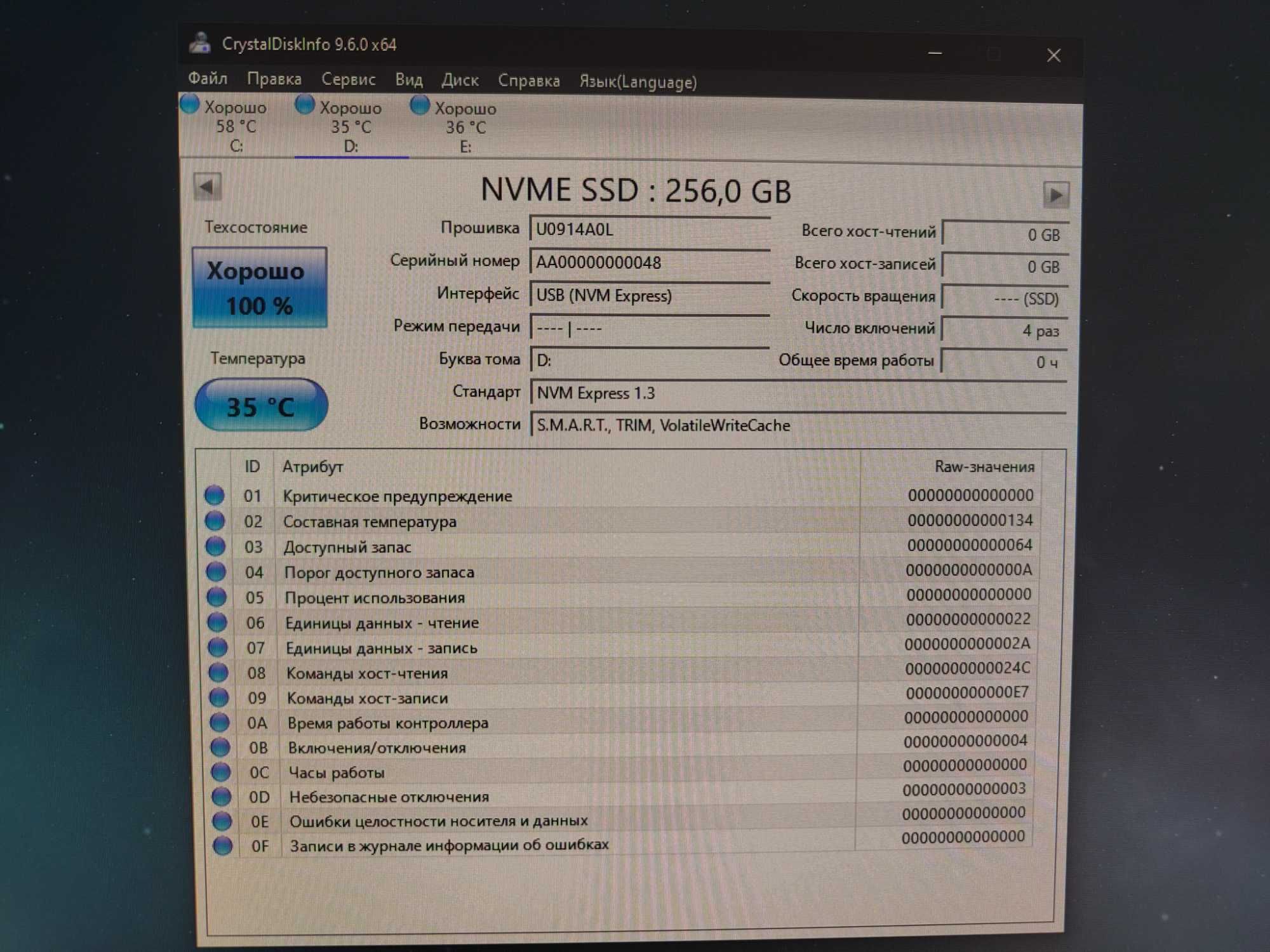The image size is (1270, 952).
Task: Click the status orb for drive E:
Action: [x=420, y=105]
